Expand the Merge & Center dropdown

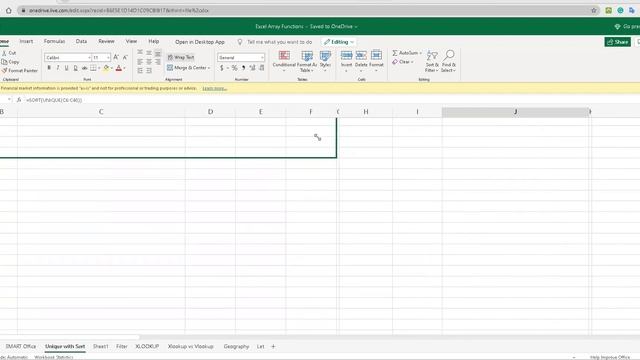(209, 68)
